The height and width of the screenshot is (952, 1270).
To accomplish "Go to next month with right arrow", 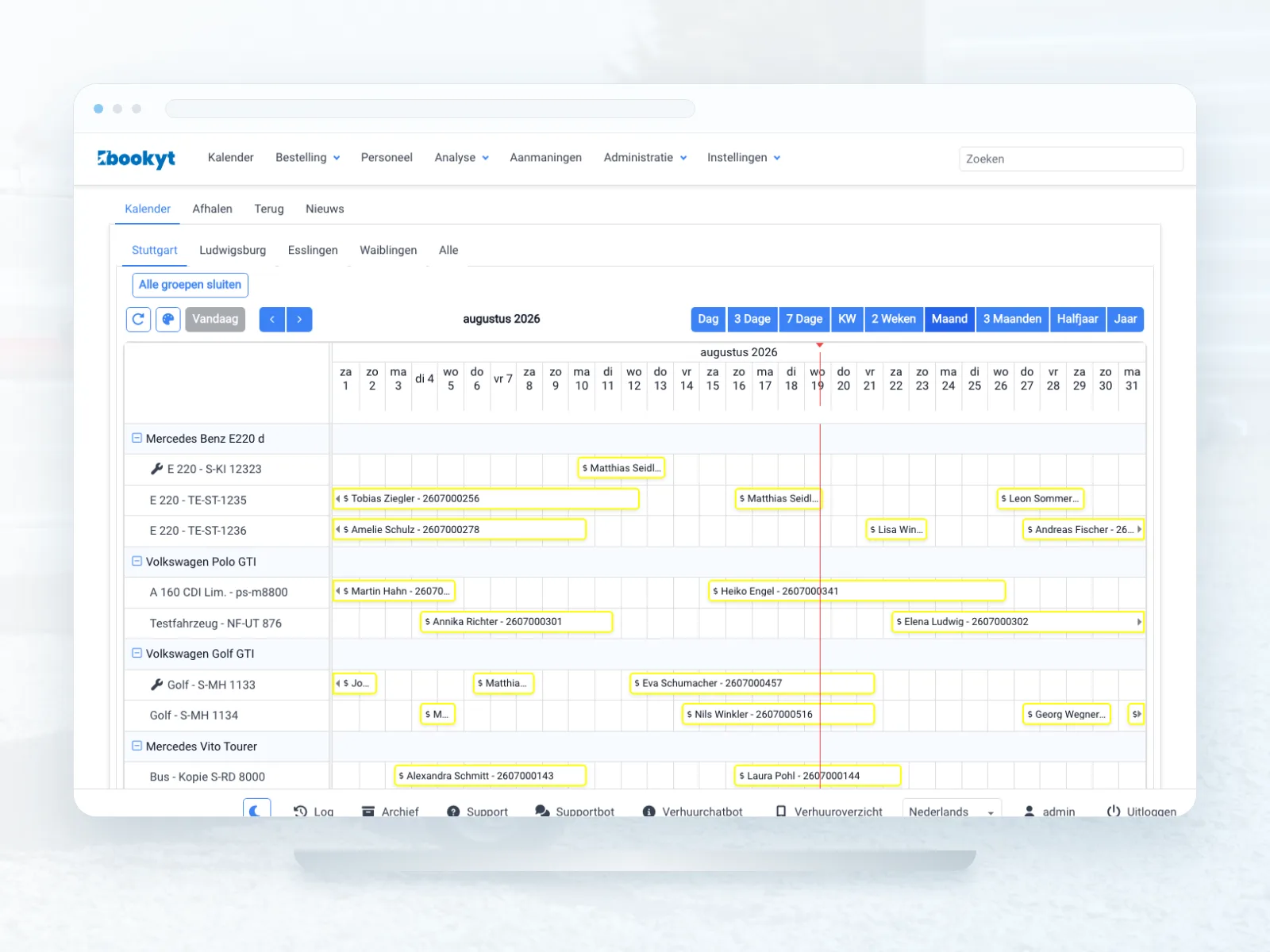I will click(299, 319).
